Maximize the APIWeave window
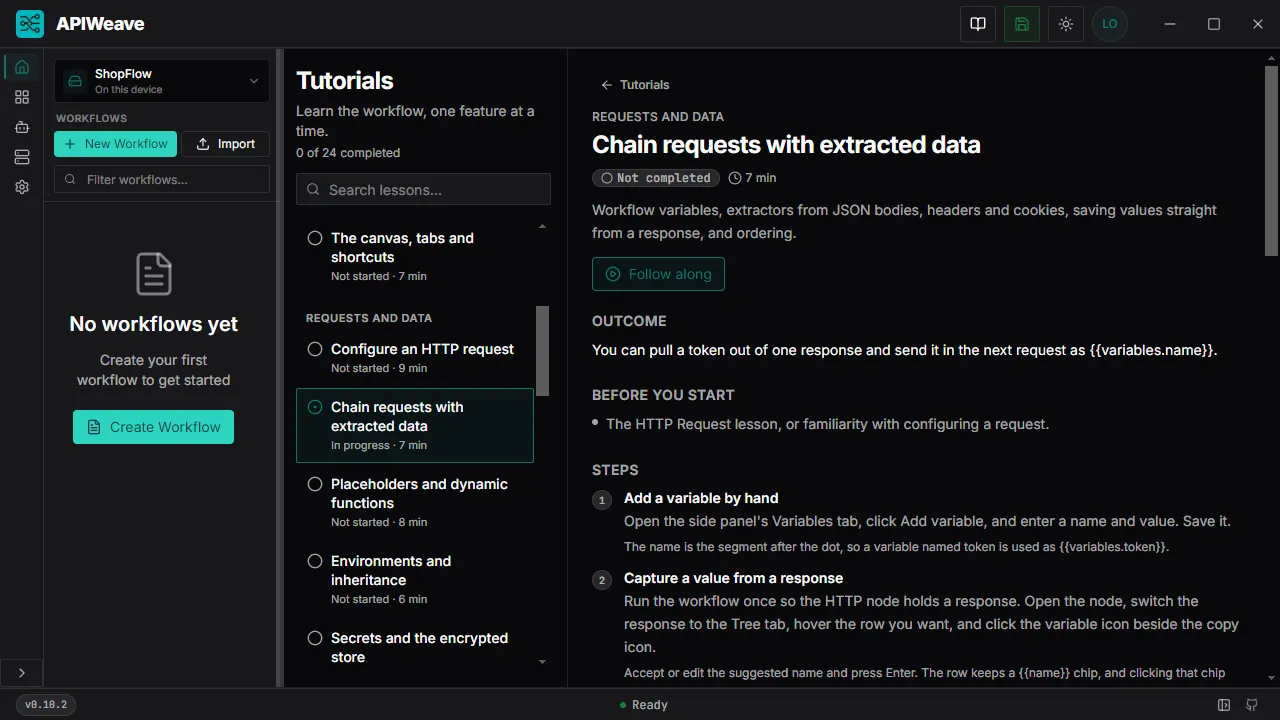 [x=1214, y=24]
